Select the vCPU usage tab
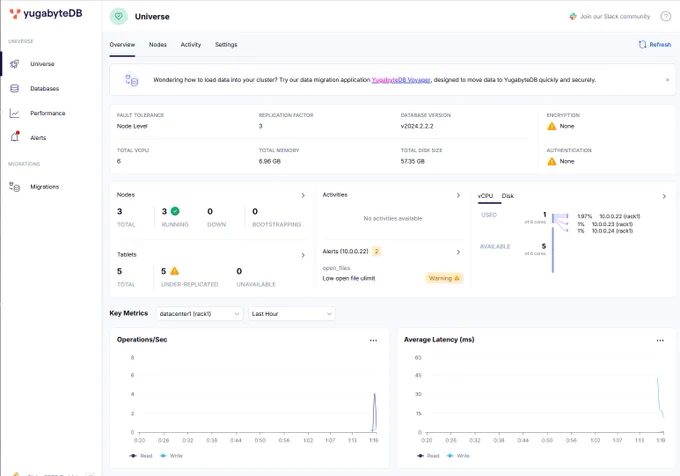The height and width of the screenshot is (476, 680). coord(485,196)
